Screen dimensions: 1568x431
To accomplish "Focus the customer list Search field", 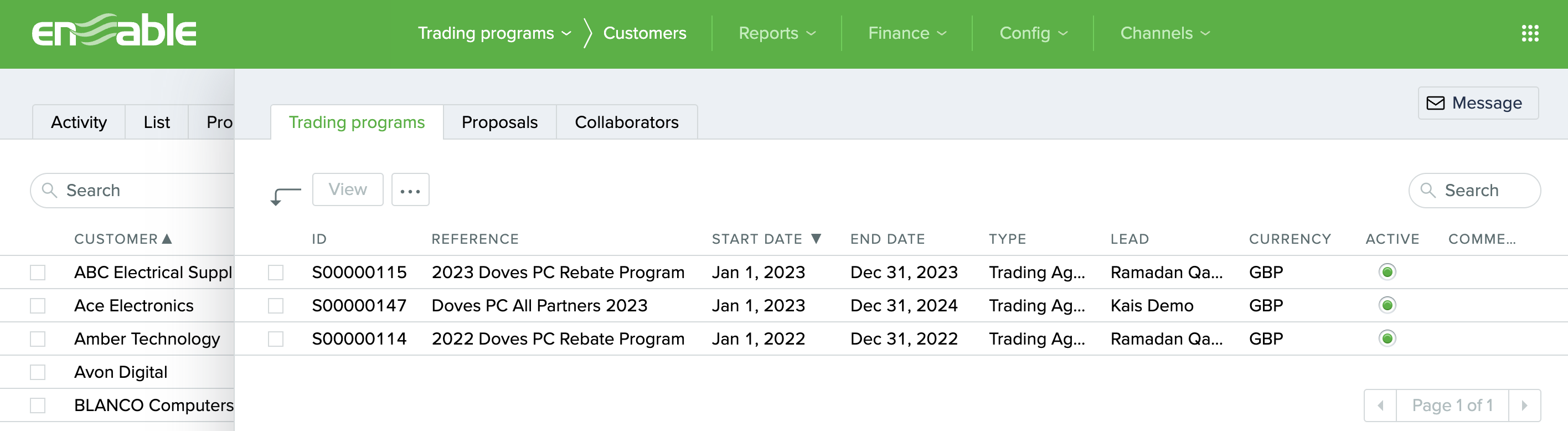I will 132,191.
